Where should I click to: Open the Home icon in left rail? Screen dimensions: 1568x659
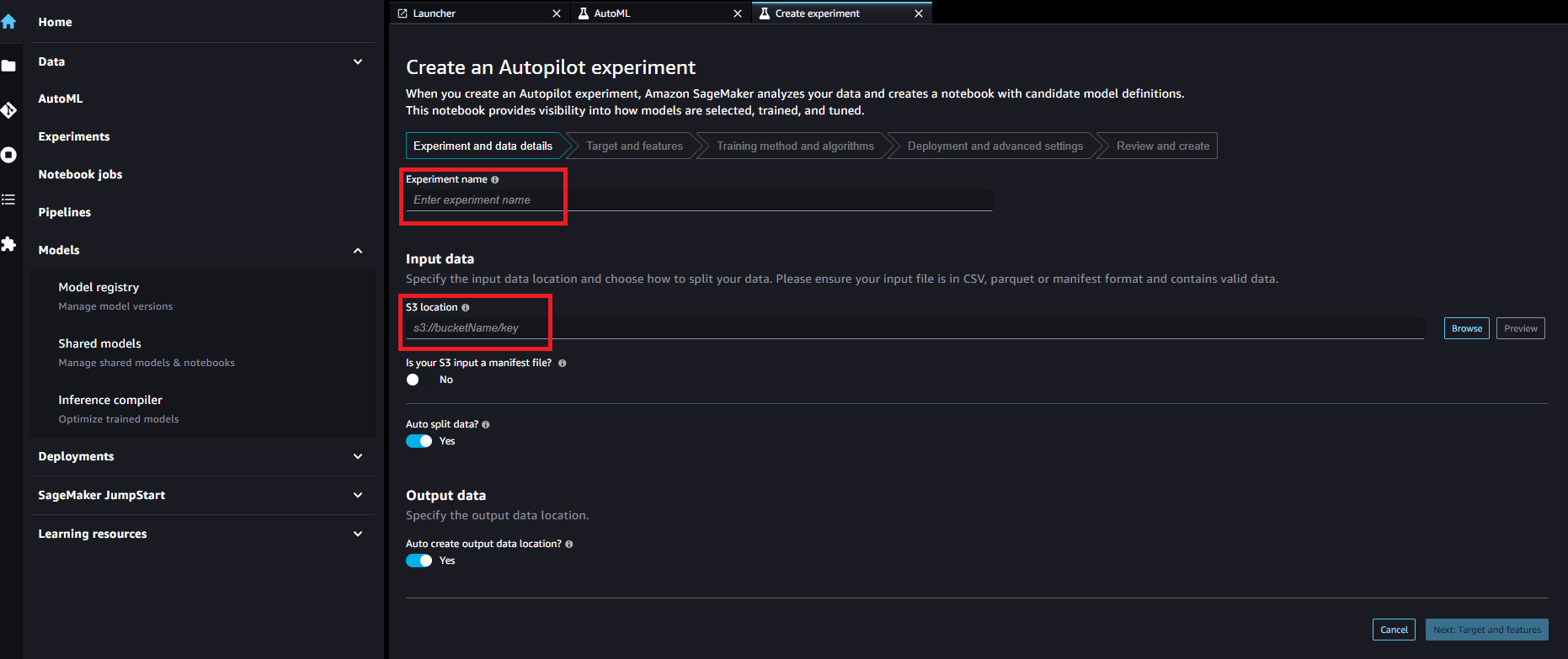coord(8,22)
